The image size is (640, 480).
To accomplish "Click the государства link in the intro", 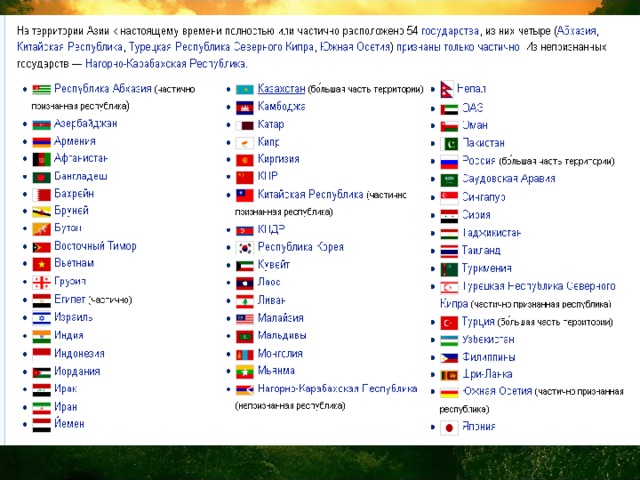I will click(451, 30).
